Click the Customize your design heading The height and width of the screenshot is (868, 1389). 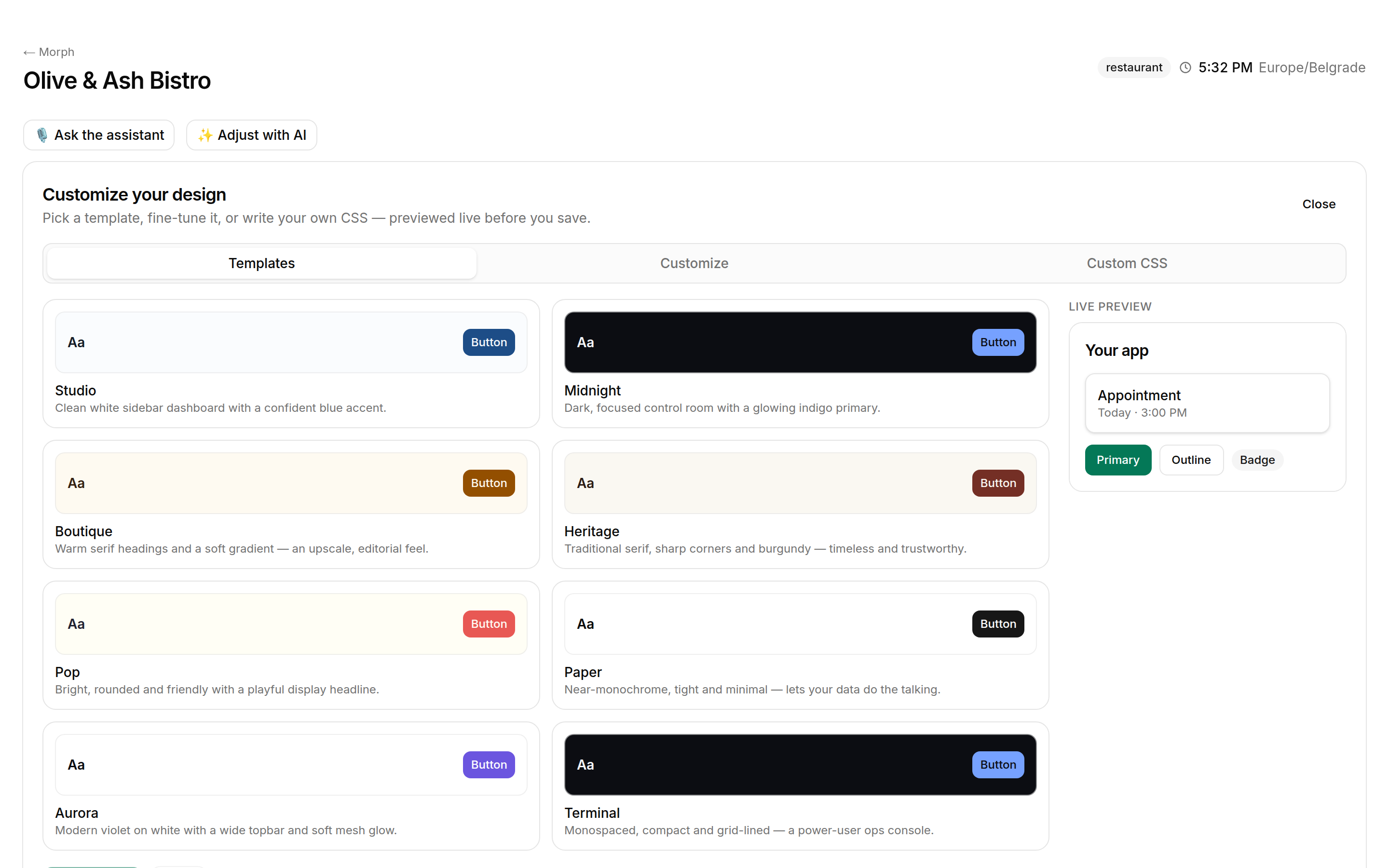tap(134, 195)
